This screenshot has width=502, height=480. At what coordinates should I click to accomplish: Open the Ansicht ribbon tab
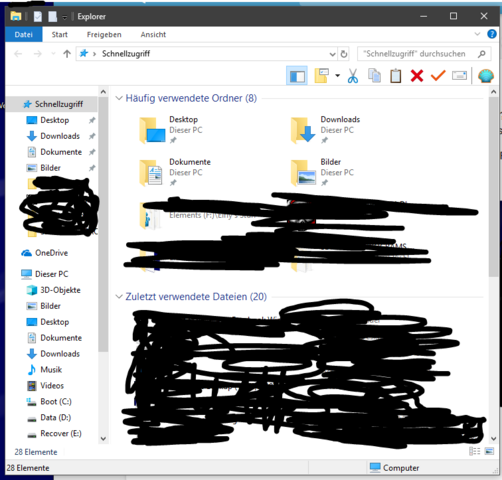(x=153, y=34)
